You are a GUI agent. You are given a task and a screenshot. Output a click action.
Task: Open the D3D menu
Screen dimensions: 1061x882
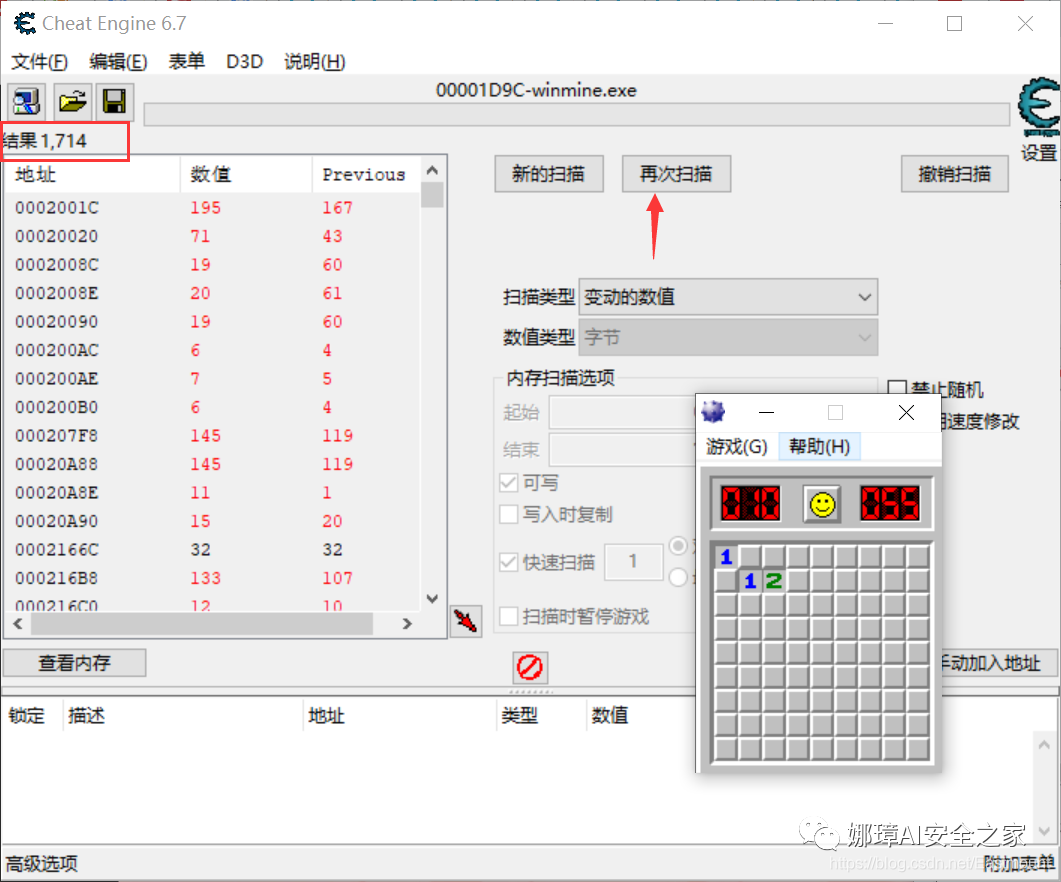click(244, 62)
